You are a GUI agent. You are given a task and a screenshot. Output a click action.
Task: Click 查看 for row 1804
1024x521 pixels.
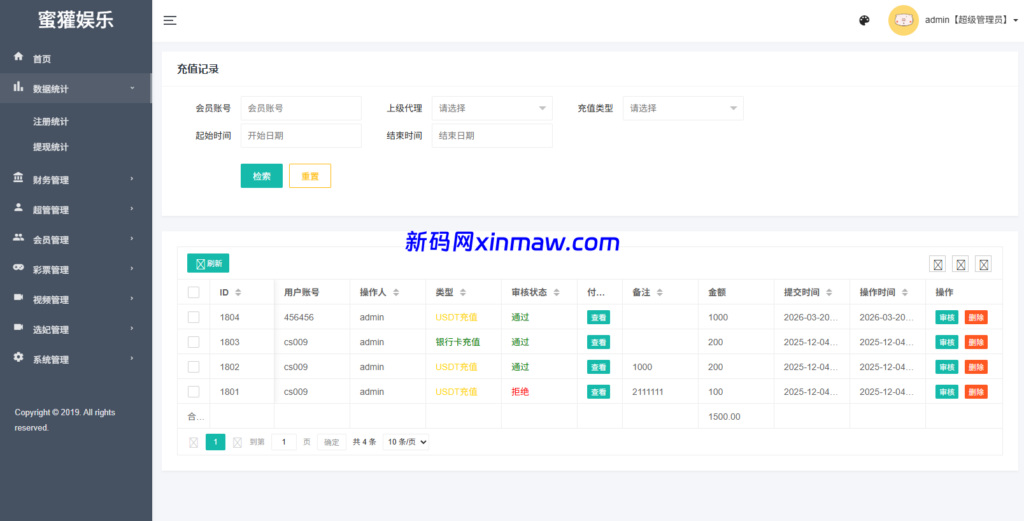tap(598, 317)
